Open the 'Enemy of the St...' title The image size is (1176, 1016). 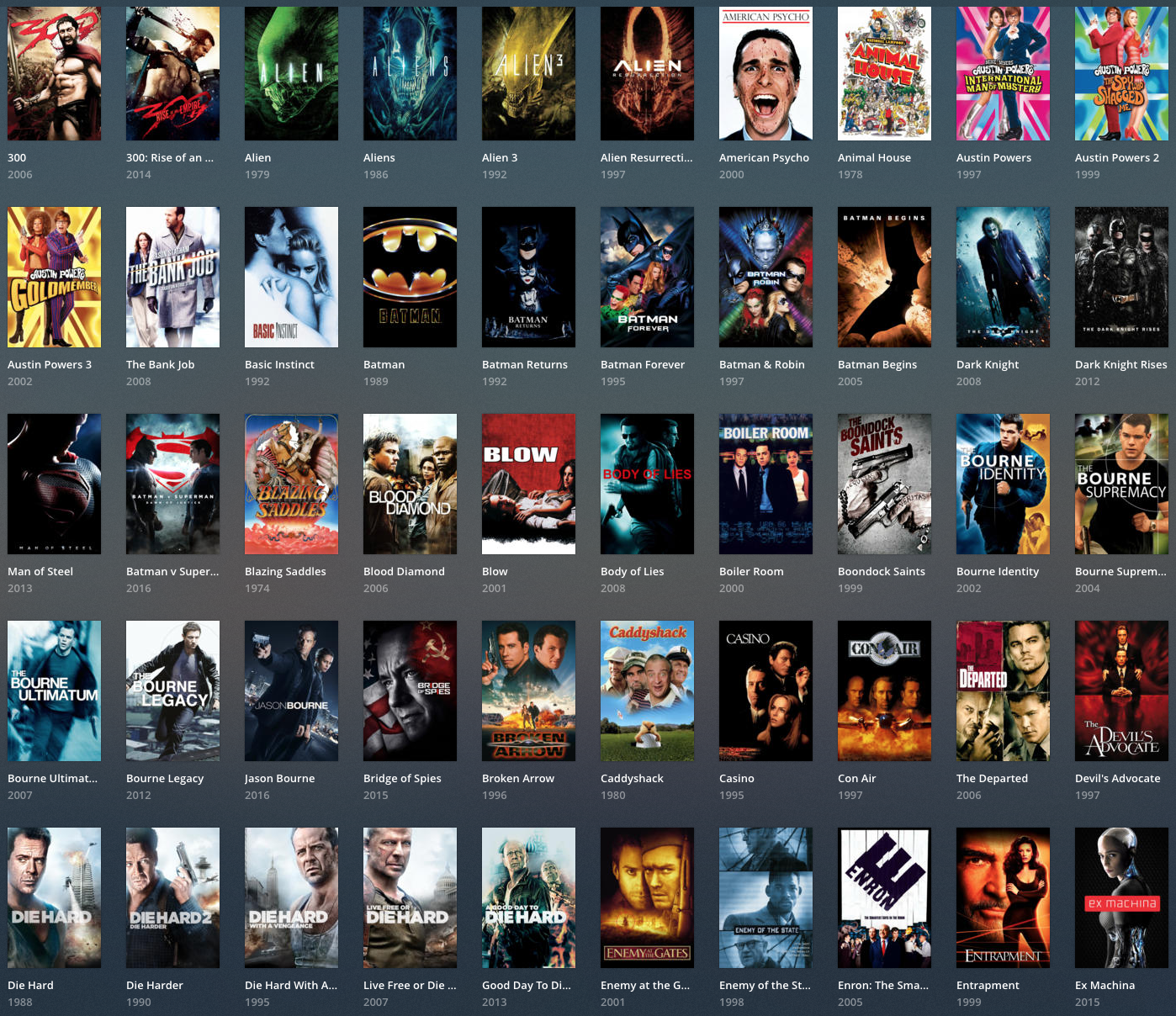[x=765, y=985]
